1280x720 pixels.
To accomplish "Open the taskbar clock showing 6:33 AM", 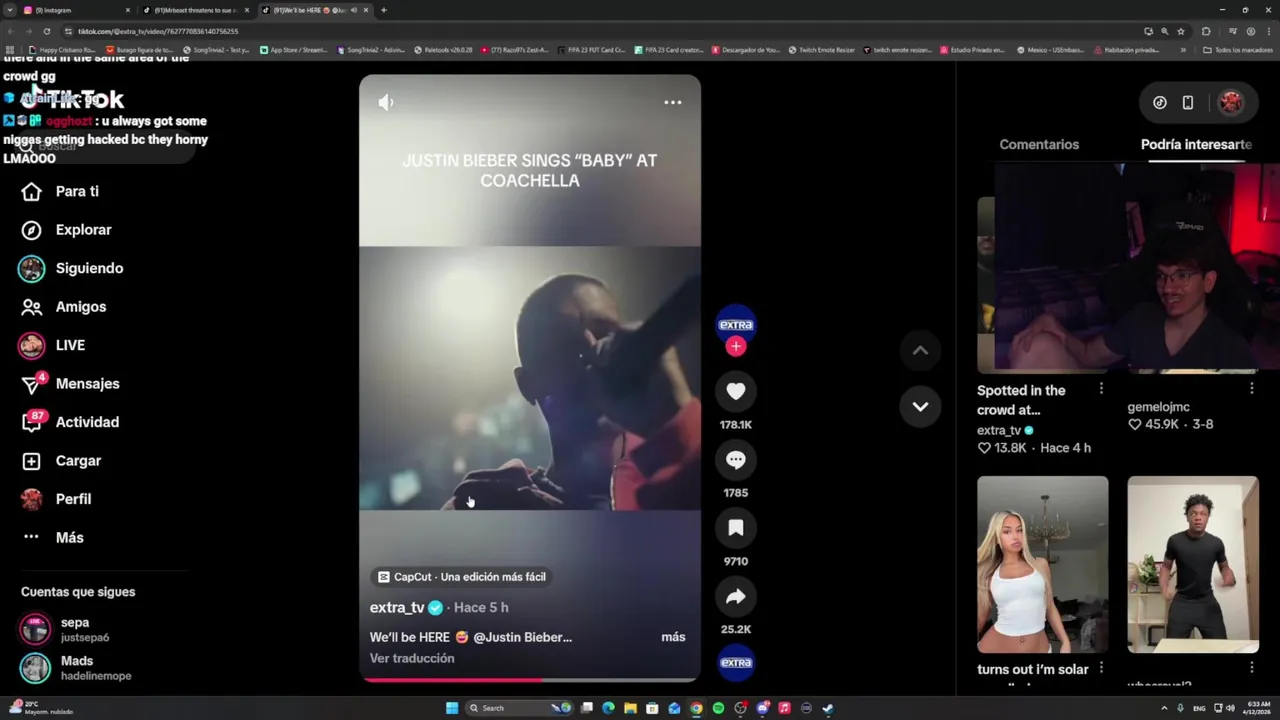I will pos(1259,708).
